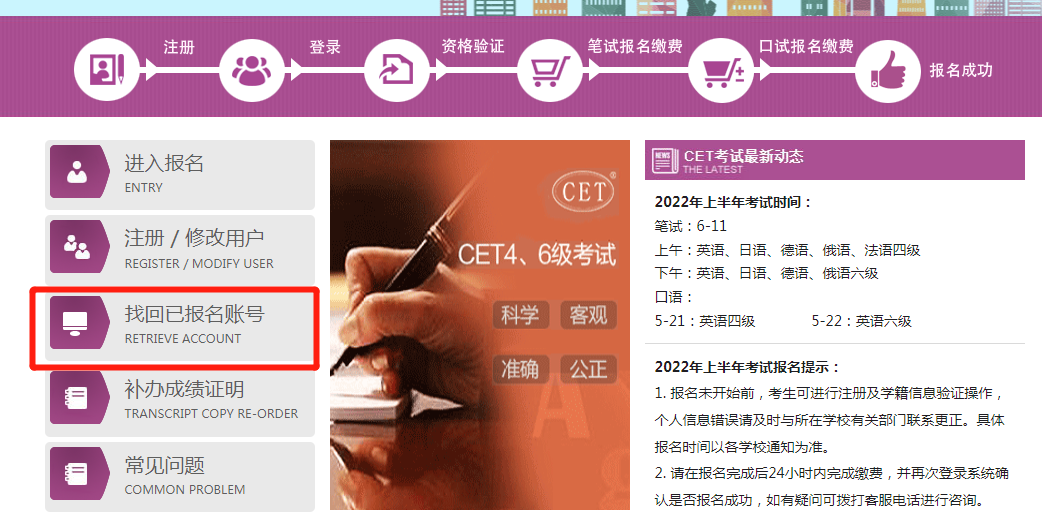Click the CET oval logo on banner
This screenshot has height=514, width=1042.
[584, 192]
